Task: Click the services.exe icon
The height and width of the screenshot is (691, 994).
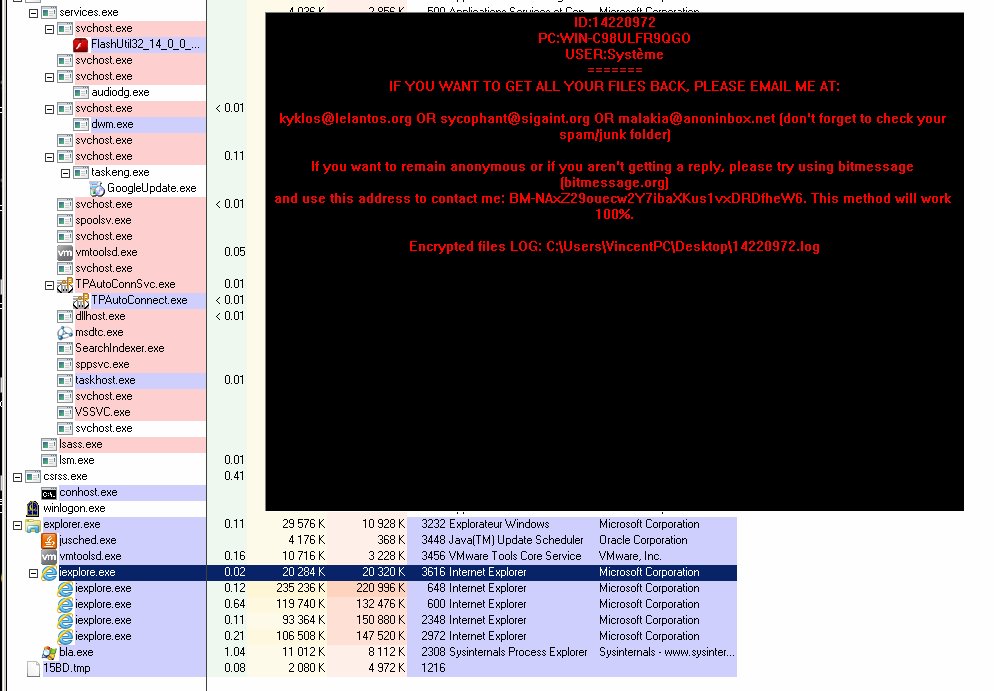Action: pos(49,12)
